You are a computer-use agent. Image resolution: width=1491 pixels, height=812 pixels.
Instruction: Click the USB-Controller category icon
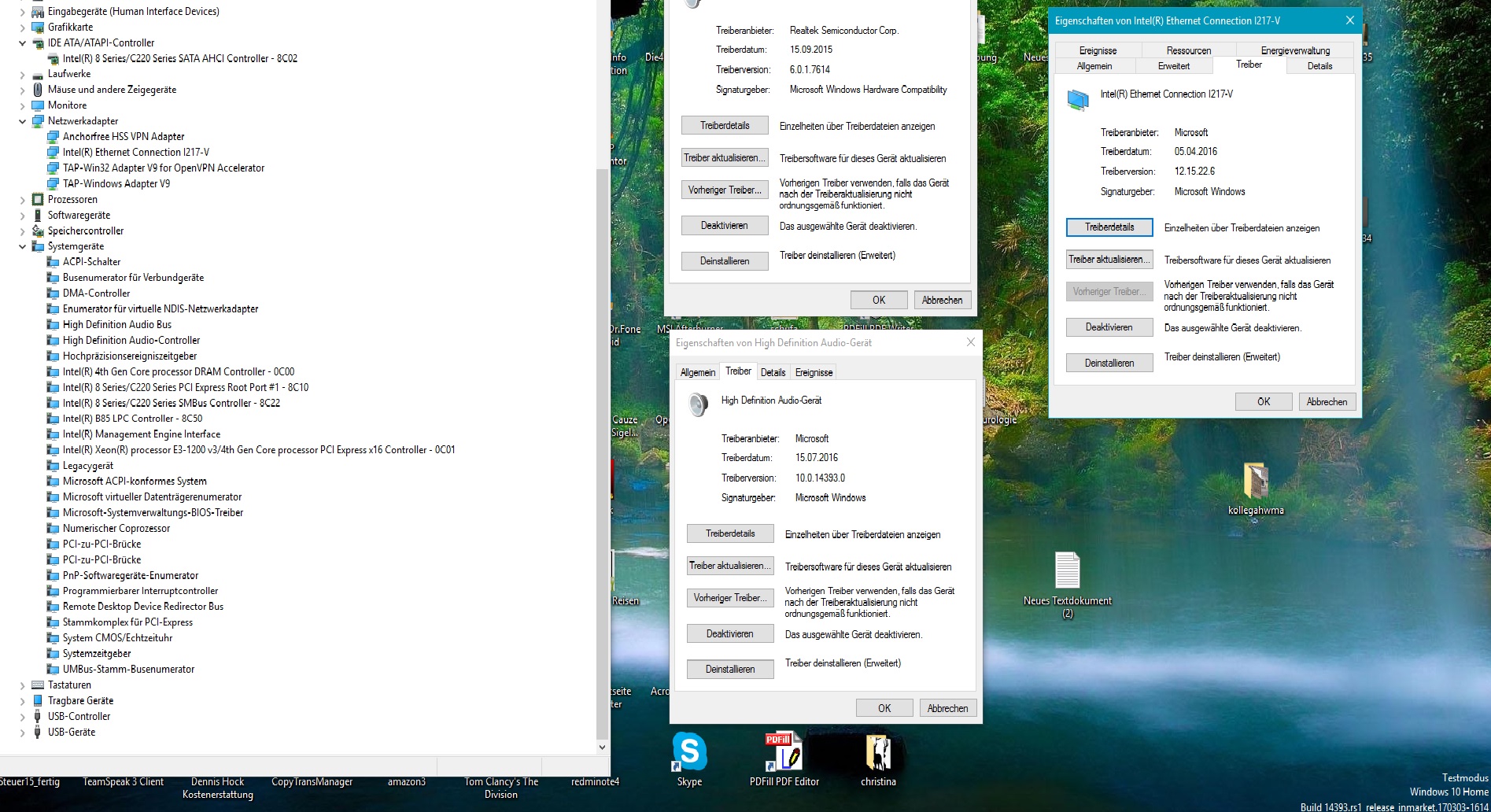38,716
